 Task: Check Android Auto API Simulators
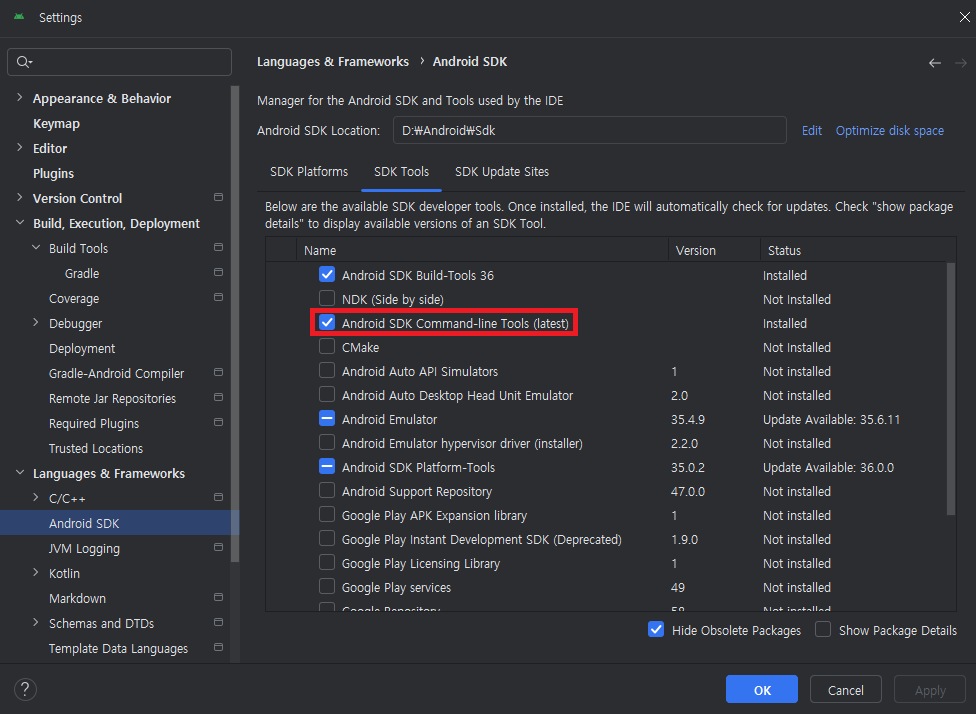coord(327,370)
